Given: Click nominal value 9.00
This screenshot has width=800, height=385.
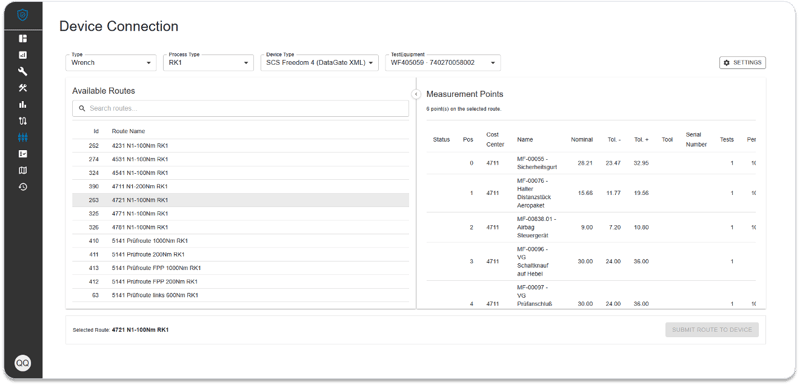Looking at the screenshot, I should (587, 227).
